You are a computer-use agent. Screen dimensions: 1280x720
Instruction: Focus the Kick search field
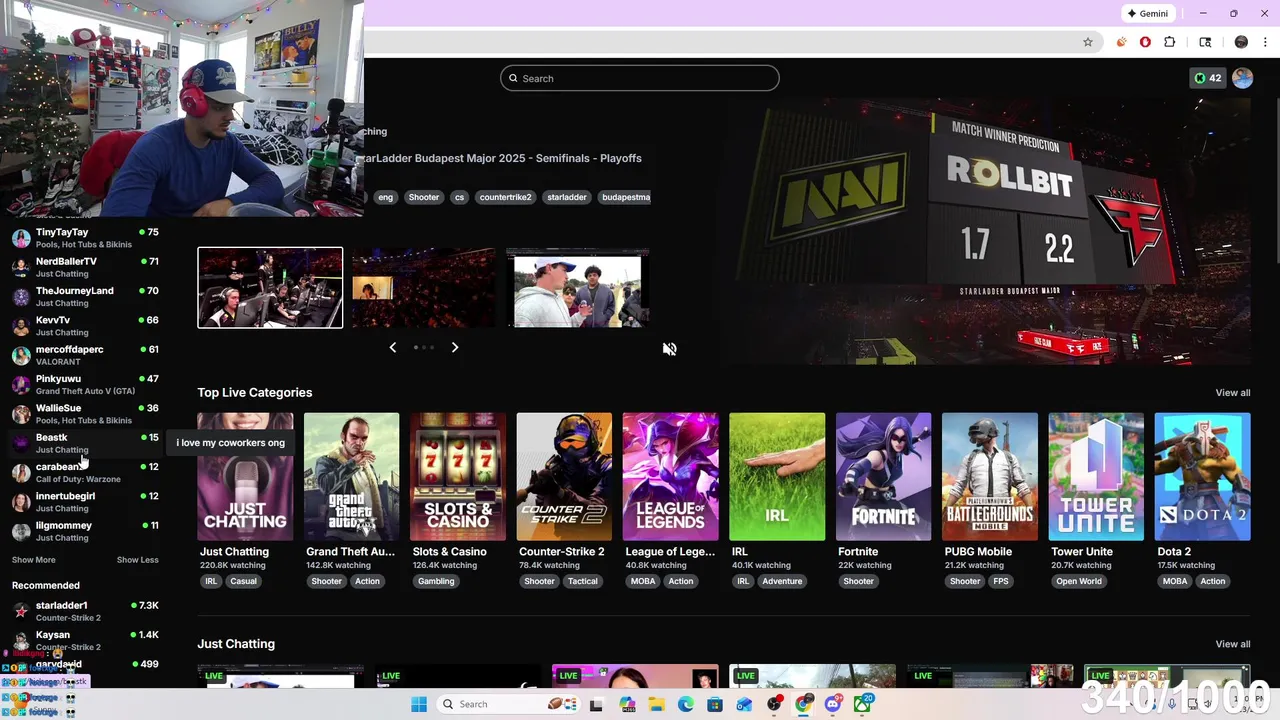[640, 78]
